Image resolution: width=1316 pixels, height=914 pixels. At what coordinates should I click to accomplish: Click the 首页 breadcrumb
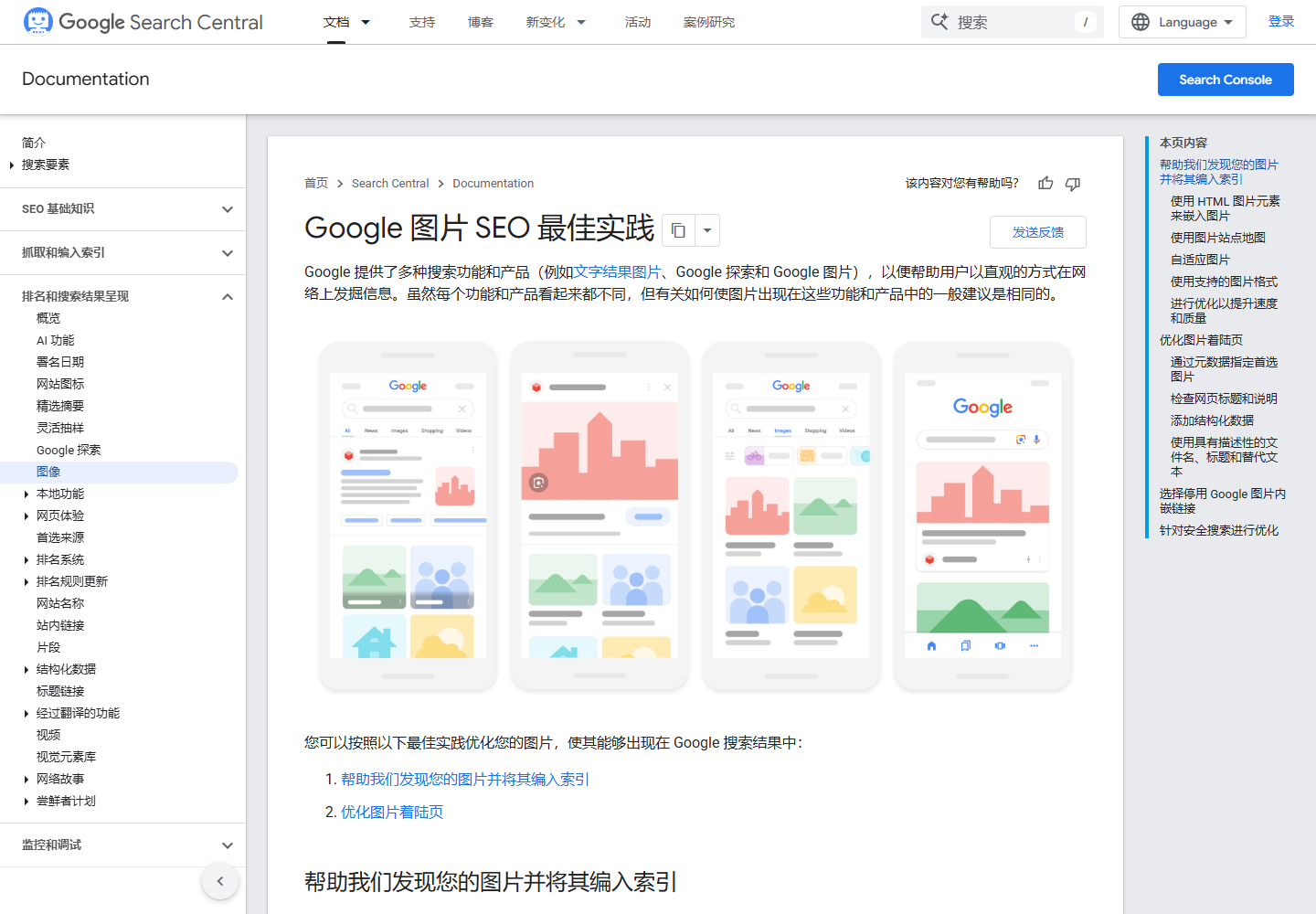[316, 184]
